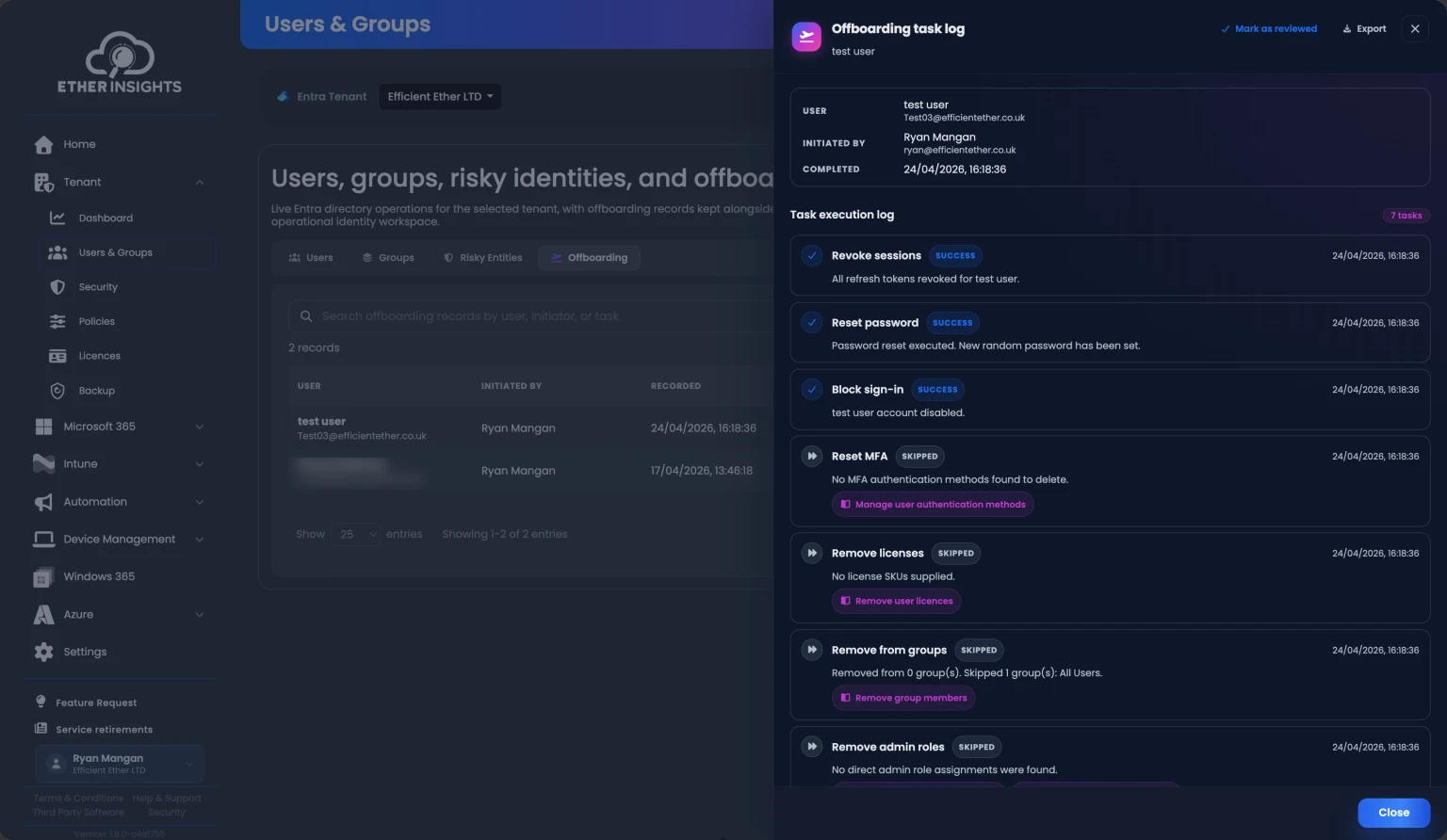The width and height of the screenshot is (1447, 840).
Task: Open Remove group members link
Action: (x=903, y=698)
